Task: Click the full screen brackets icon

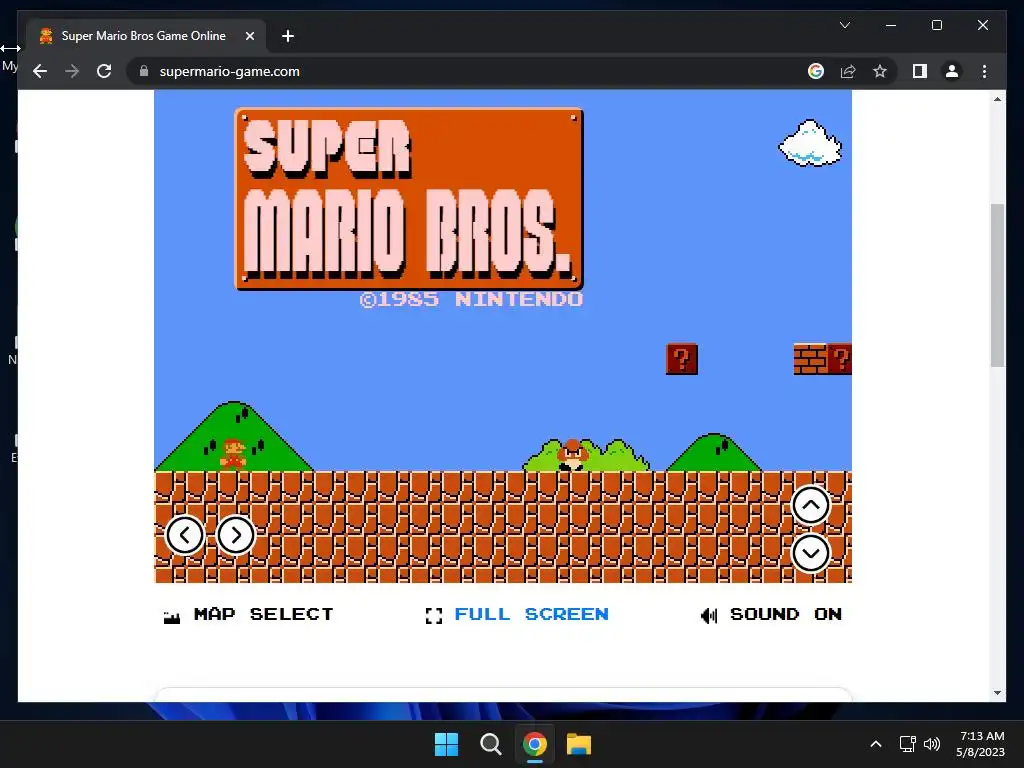Action: point(434,615)
